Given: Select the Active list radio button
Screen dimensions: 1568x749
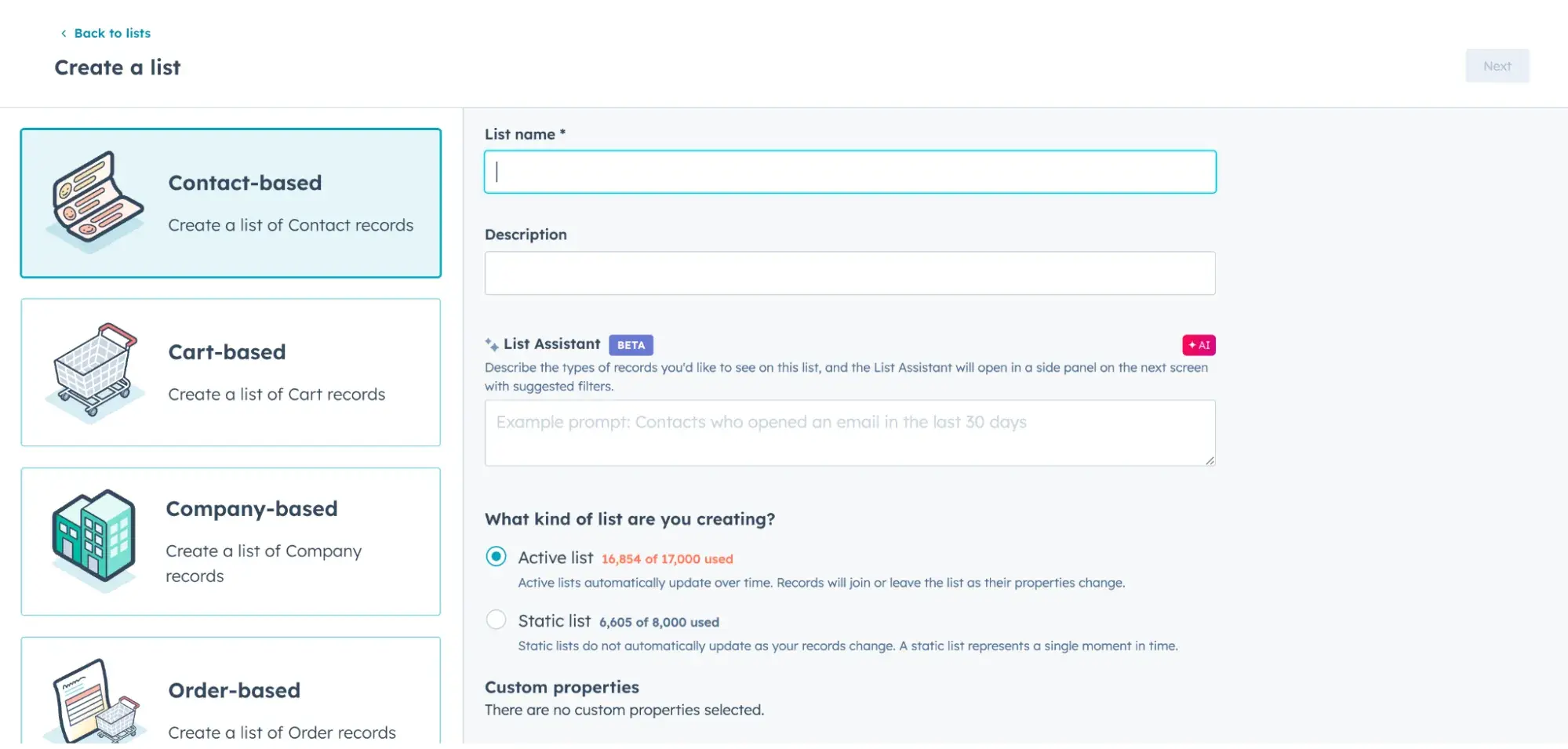Looking at the screenshot, I should point(496,557).
